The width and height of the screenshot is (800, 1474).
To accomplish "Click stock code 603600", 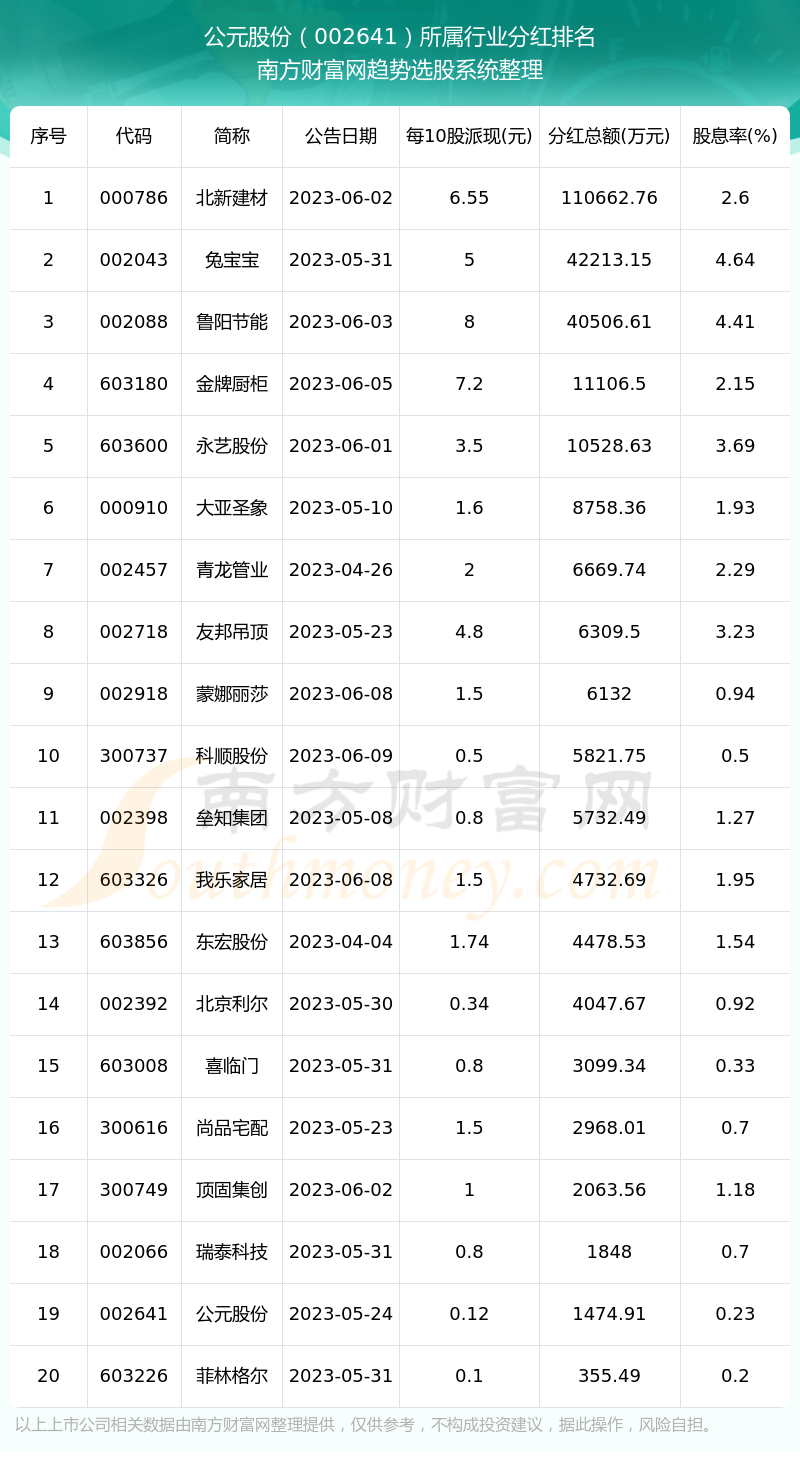I will (134, 446).
